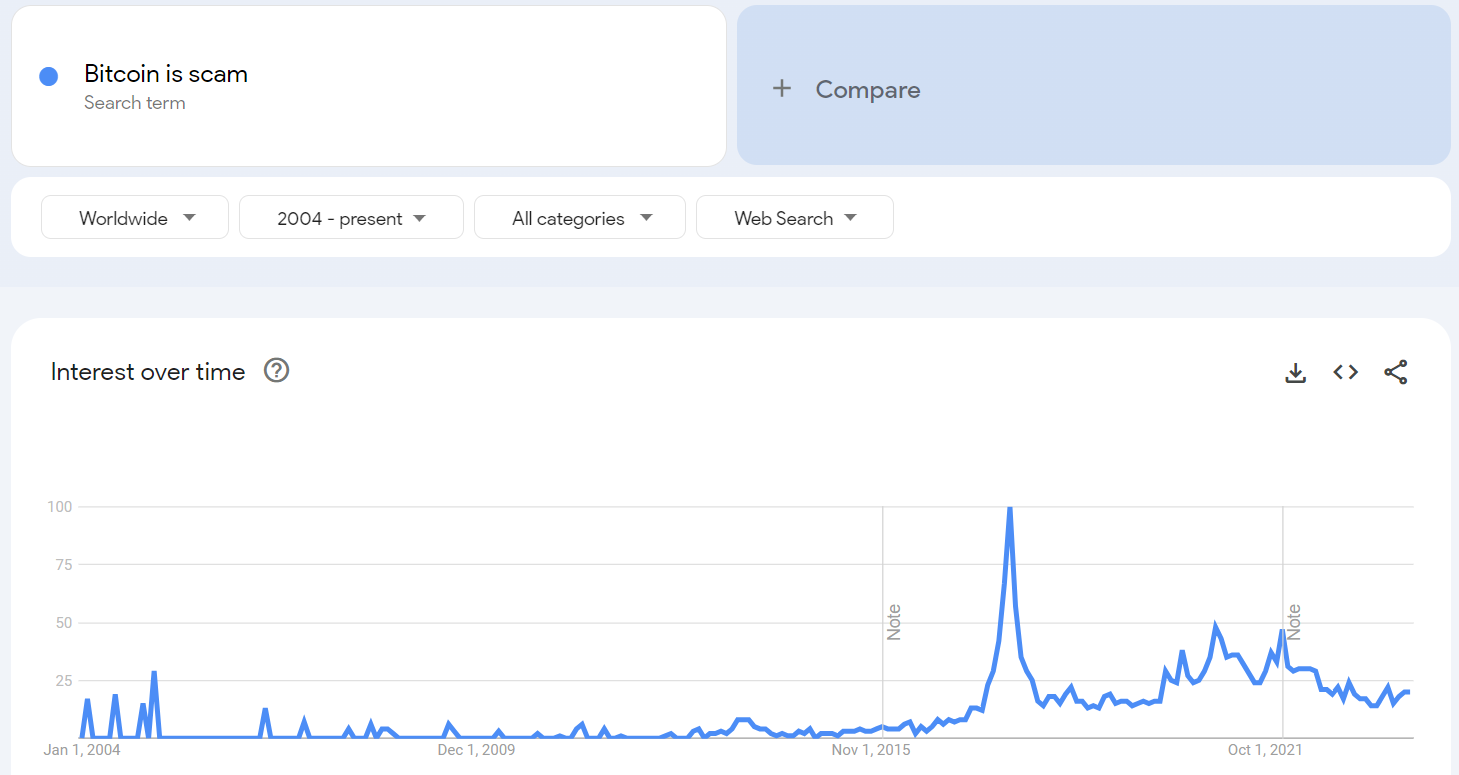Viewport: 1459px width, 775px height.
Task: Edit the Bitcoin is scam search term
Action: pos(166,74)
